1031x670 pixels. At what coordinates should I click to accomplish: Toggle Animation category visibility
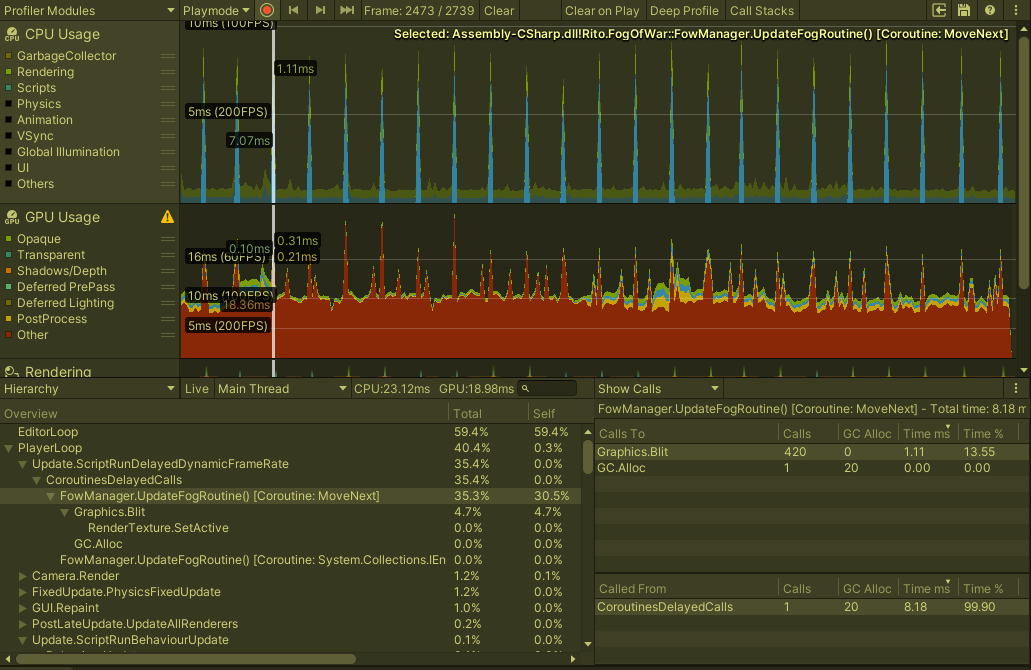9,120
